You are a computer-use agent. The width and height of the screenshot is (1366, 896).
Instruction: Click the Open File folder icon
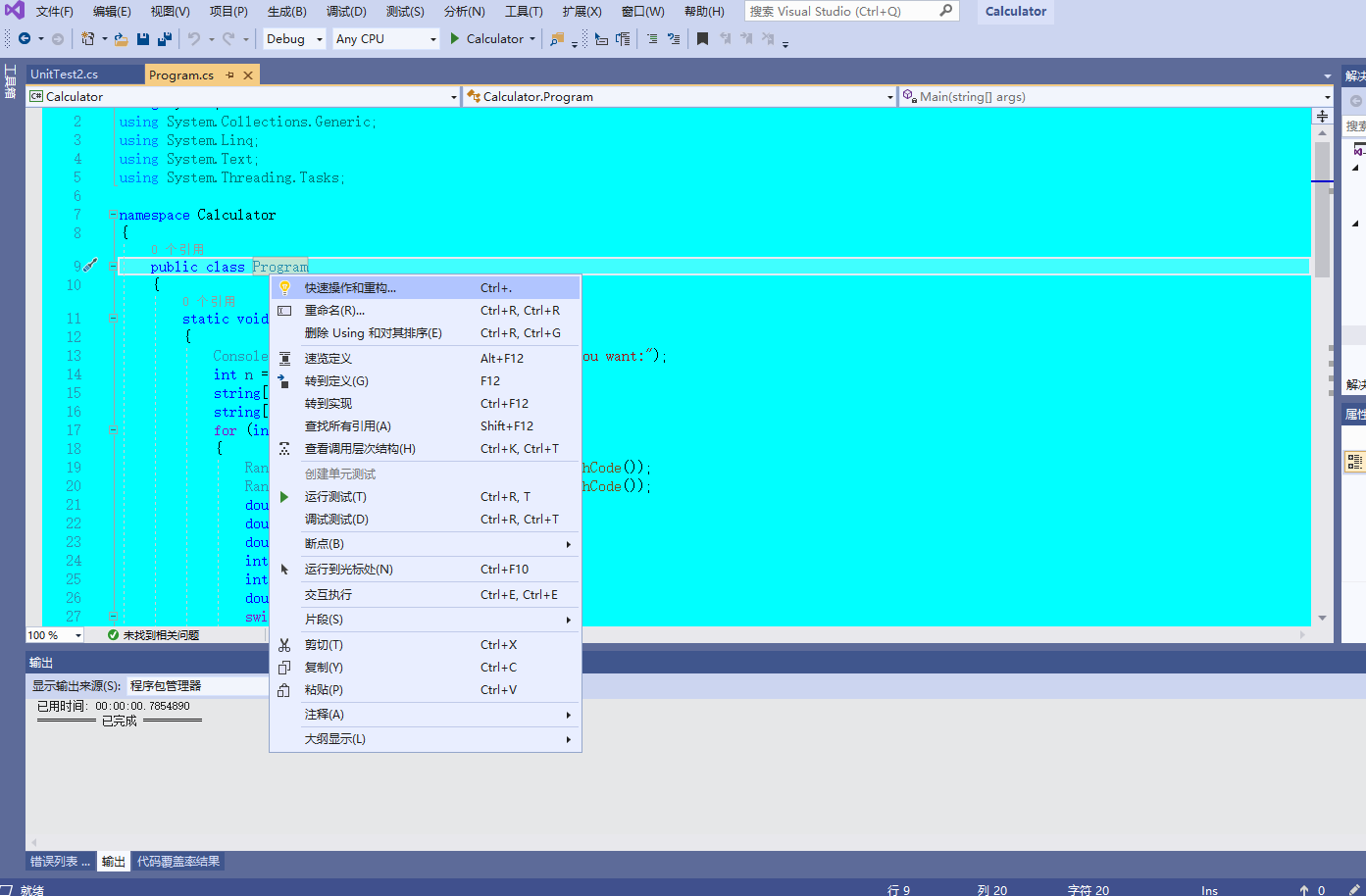[x=121, y=39]
